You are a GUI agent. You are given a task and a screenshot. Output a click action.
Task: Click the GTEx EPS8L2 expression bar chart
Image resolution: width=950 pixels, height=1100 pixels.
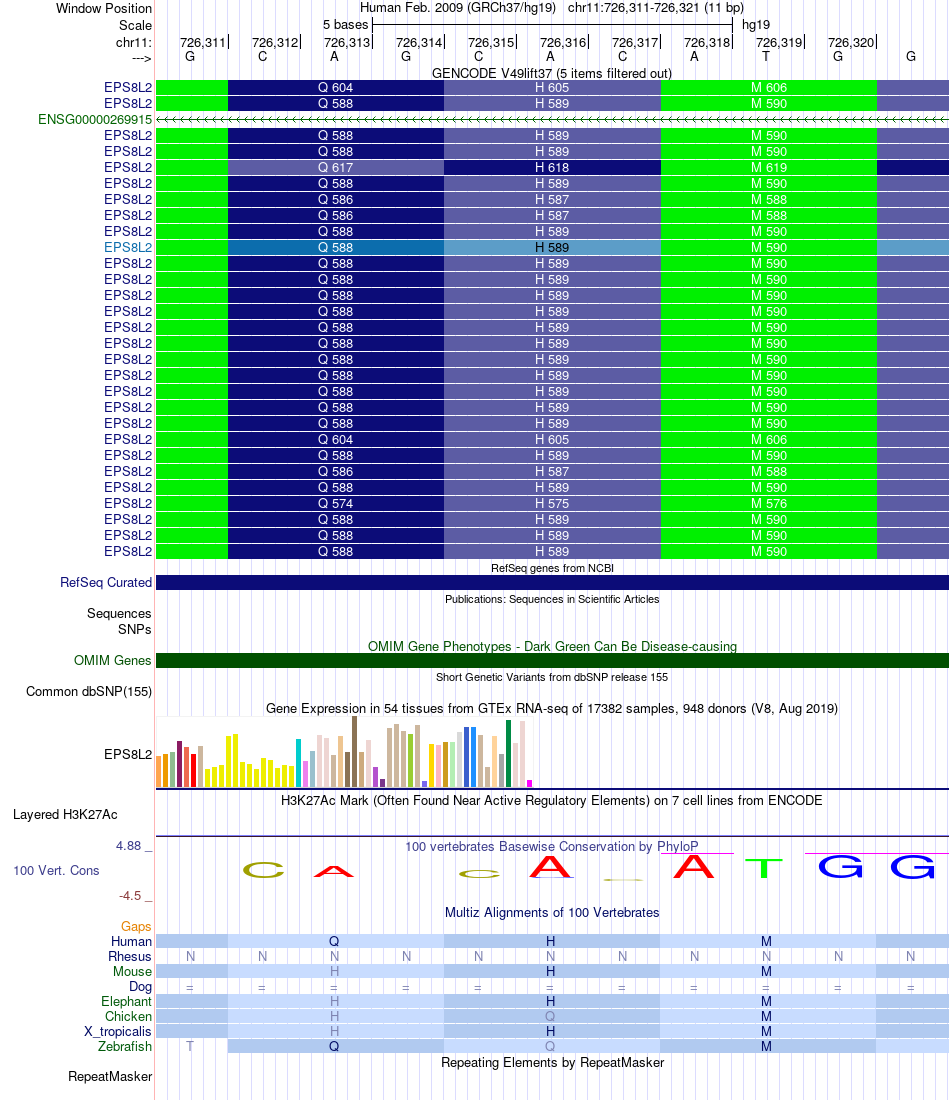click(344, 752)
